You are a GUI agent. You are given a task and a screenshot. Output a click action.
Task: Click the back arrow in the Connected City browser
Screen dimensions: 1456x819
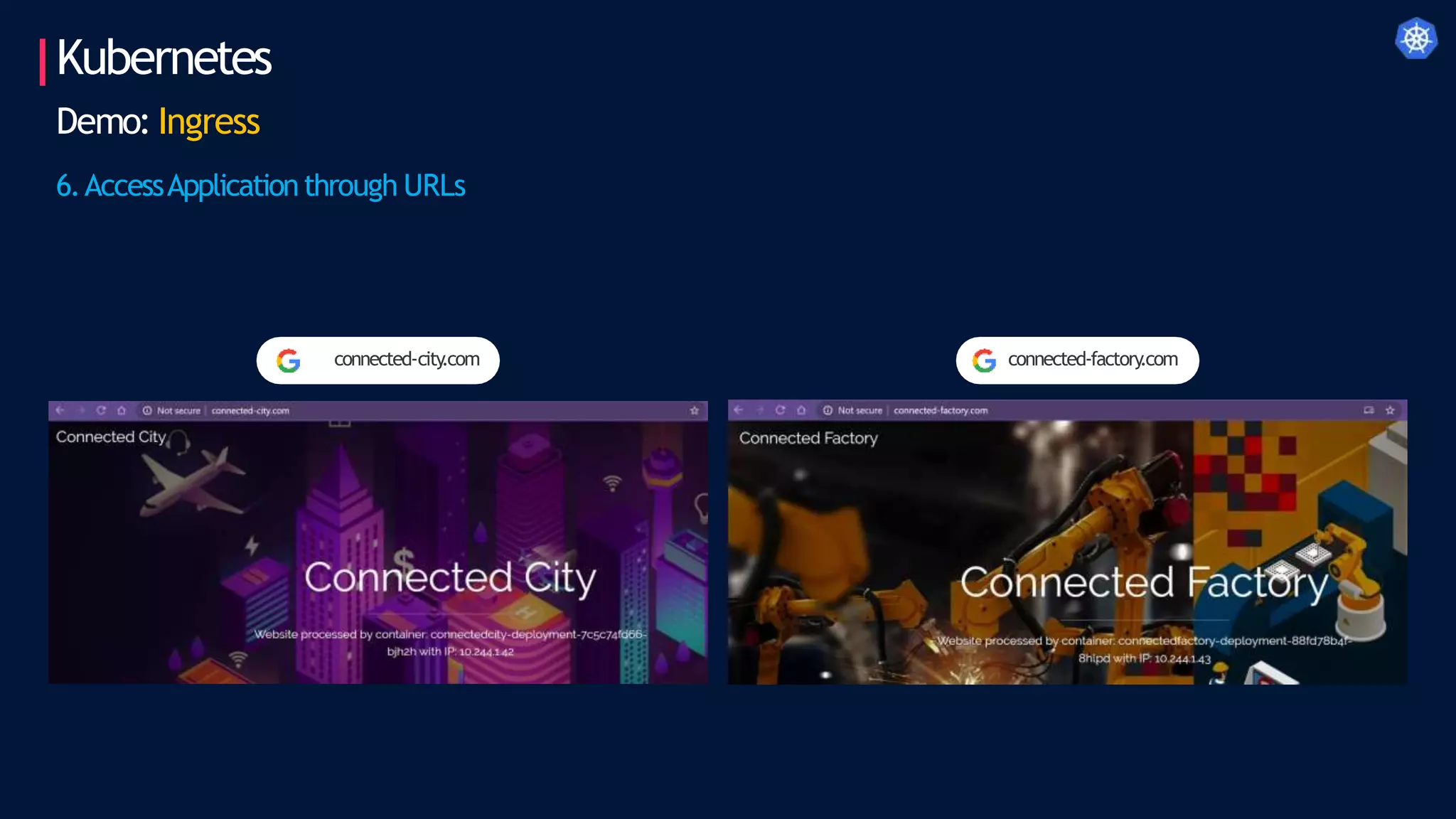[60, 410]
